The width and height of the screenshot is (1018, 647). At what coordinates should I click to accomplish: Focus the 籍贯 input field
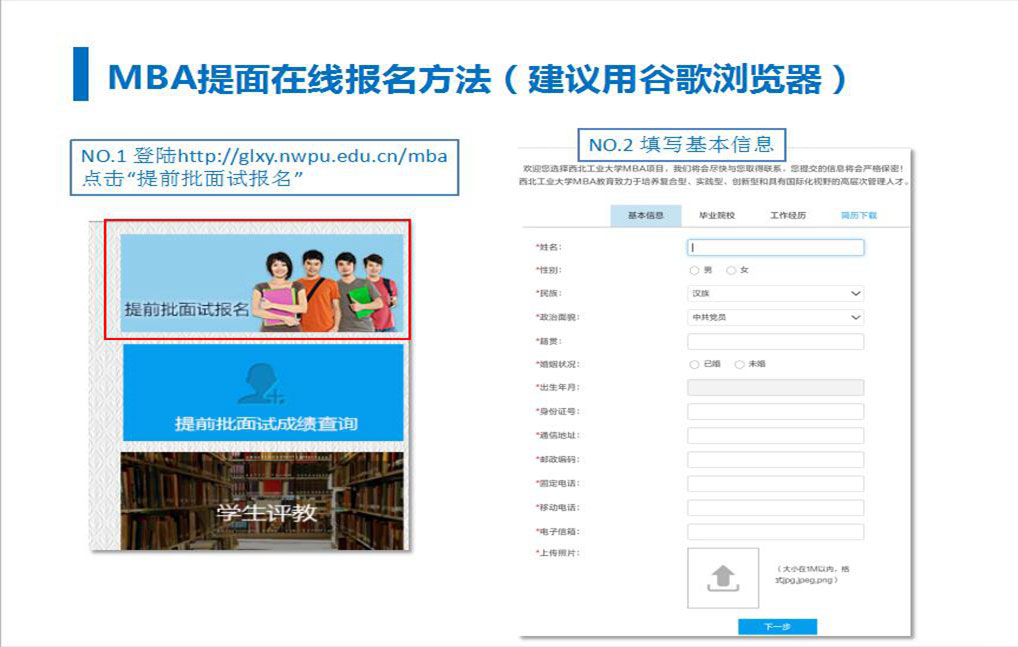pos(775,341)
